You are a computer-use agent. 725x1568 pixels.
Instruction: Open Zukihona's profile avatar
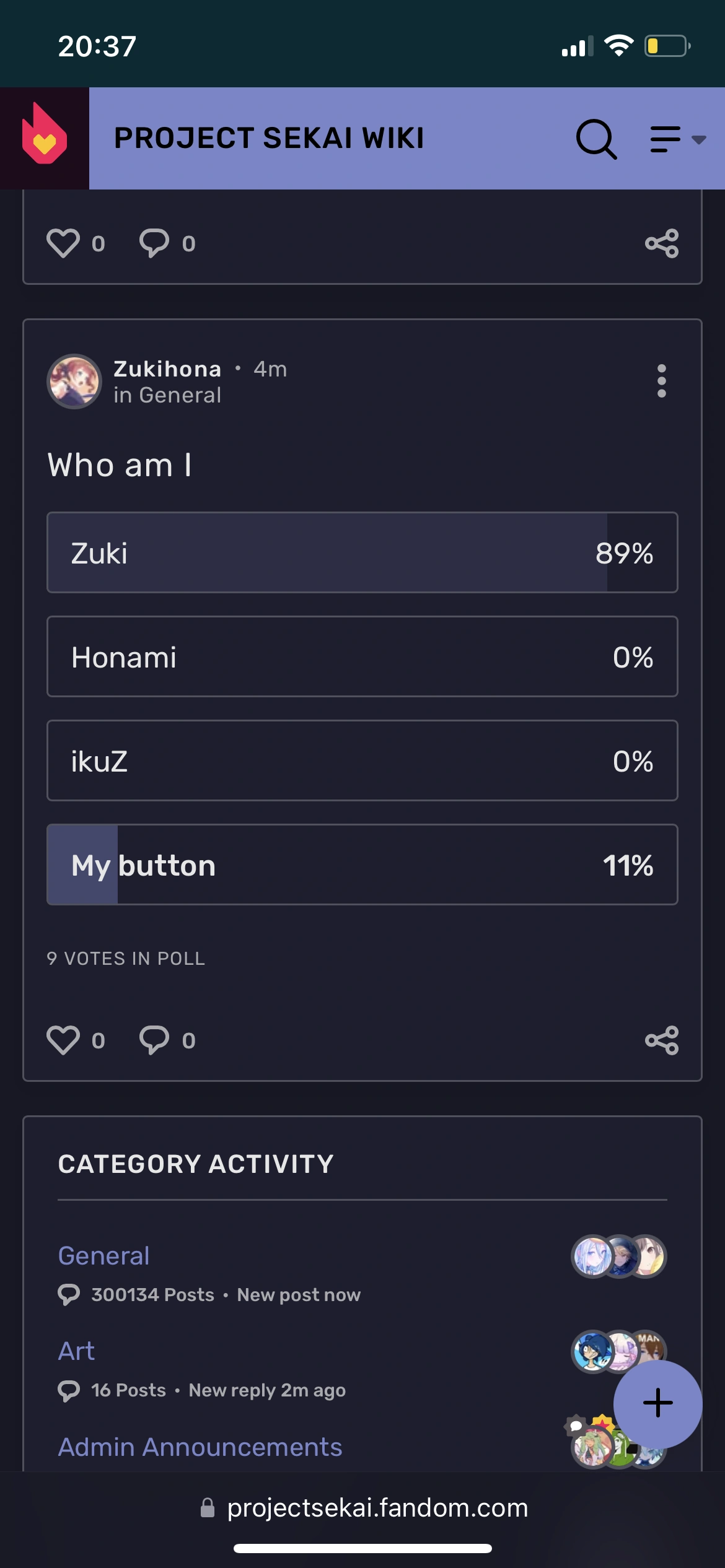click(x=74, y=381)
